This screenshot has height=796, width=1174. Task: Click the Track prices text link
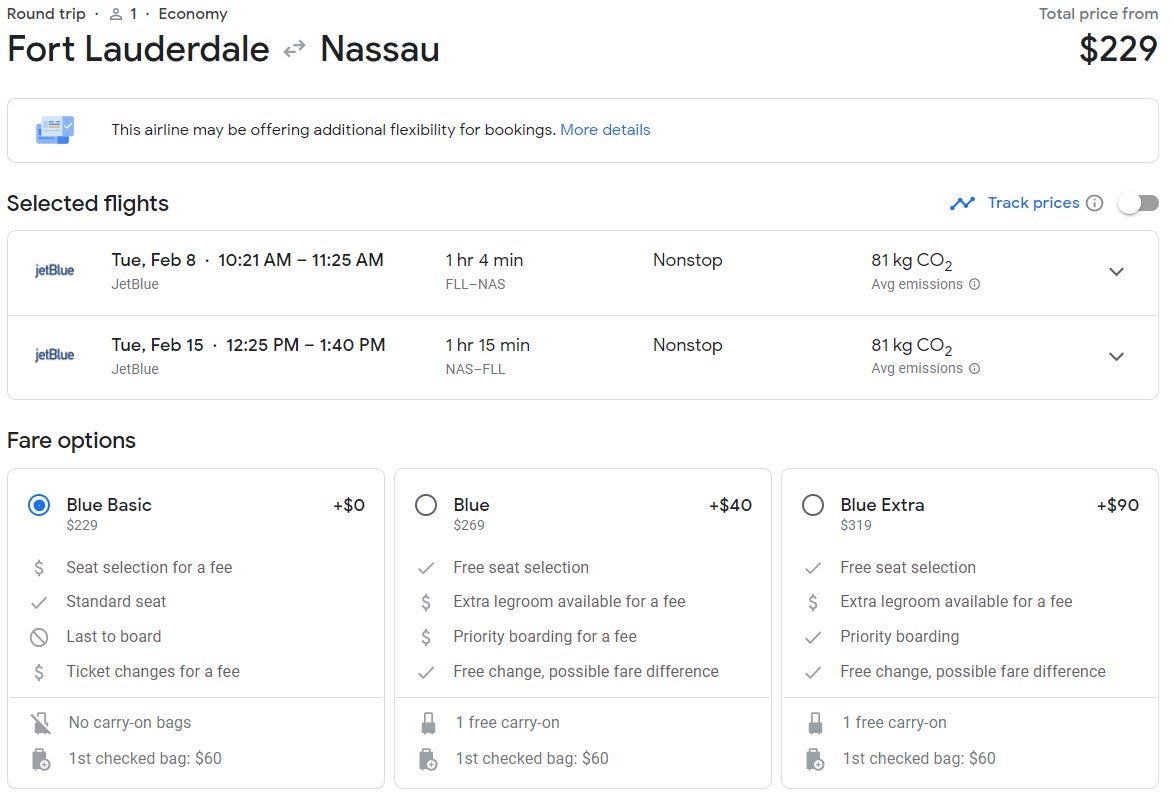[x=1033, y=203]
